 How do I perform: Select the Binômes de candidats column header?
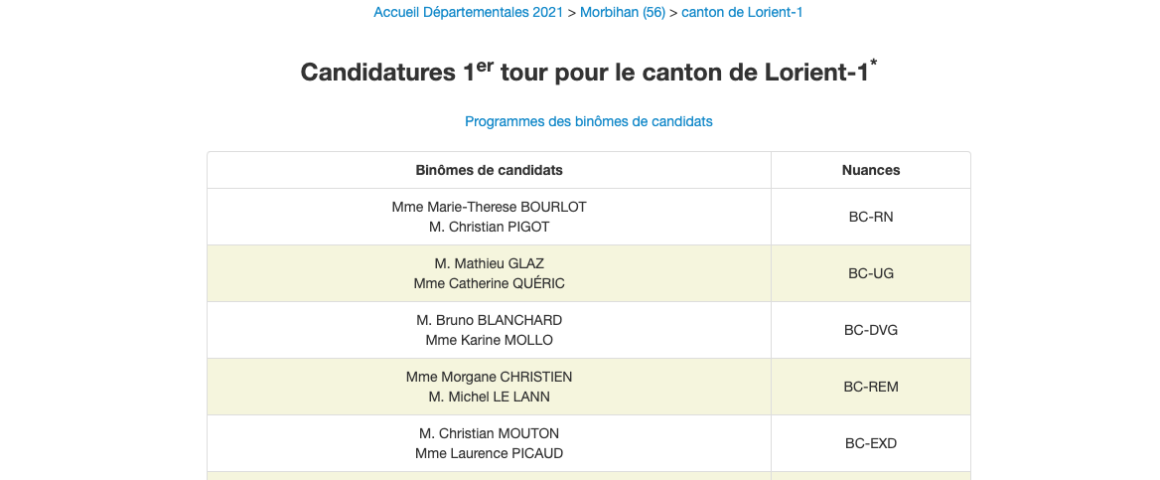coord(489,170)
